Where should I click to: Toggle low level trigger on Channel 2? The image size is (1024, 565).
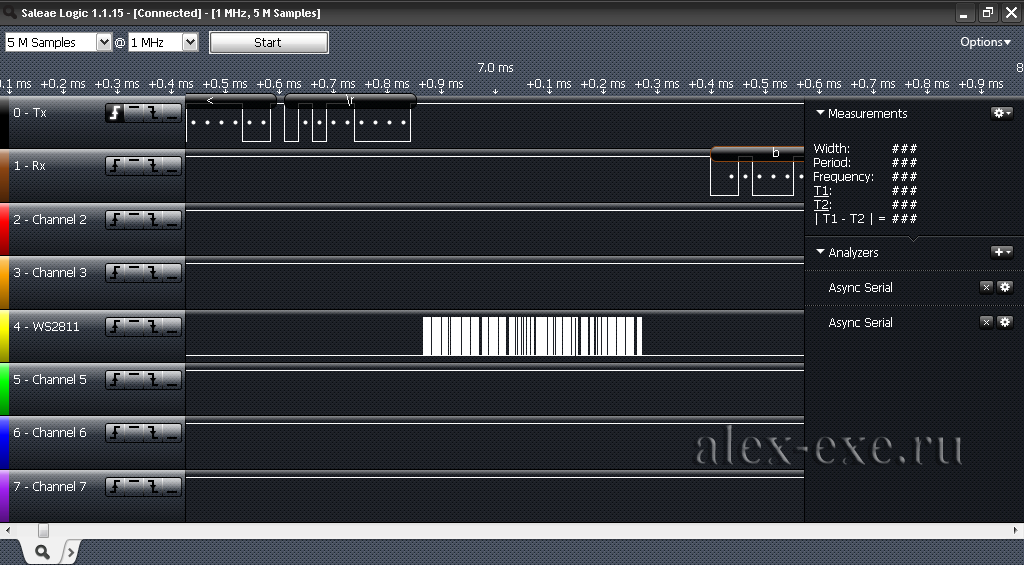[x=172, y=220]
